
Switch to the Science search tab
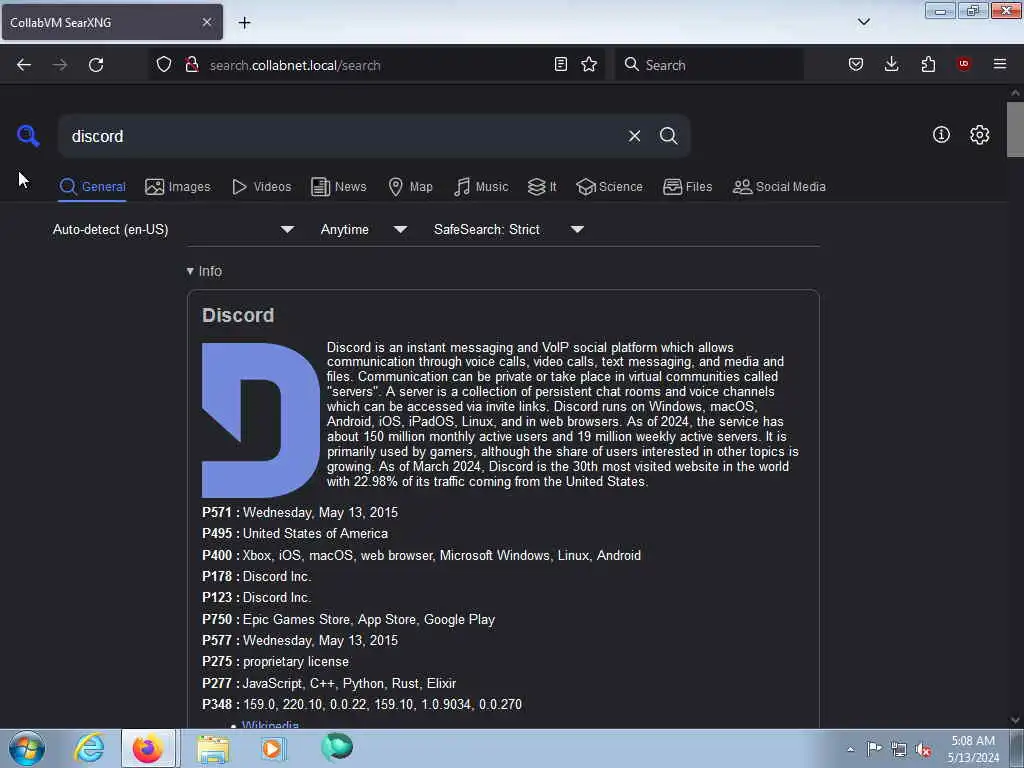coord(609,187)
